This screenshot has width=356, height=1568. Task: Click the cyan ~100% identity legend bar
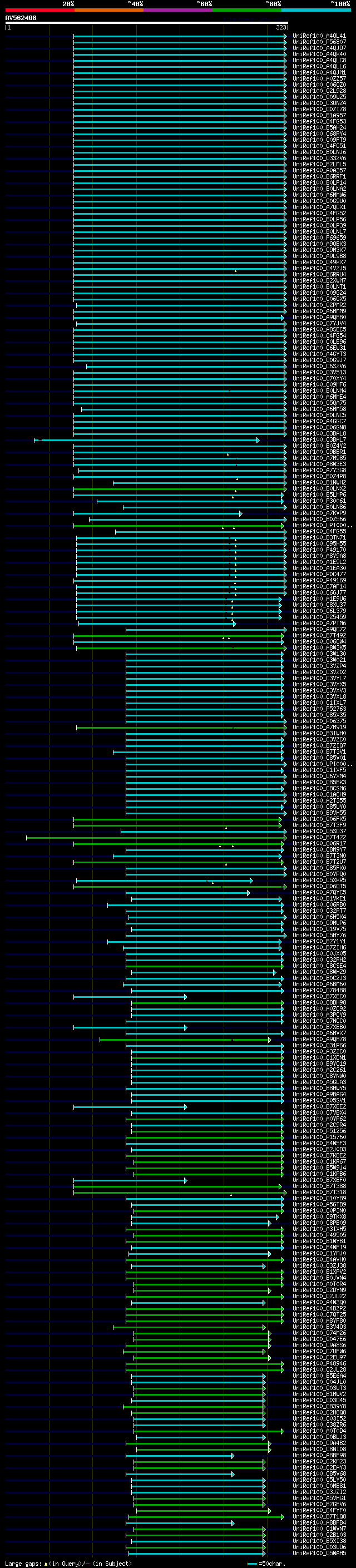[x=316, y=10]
